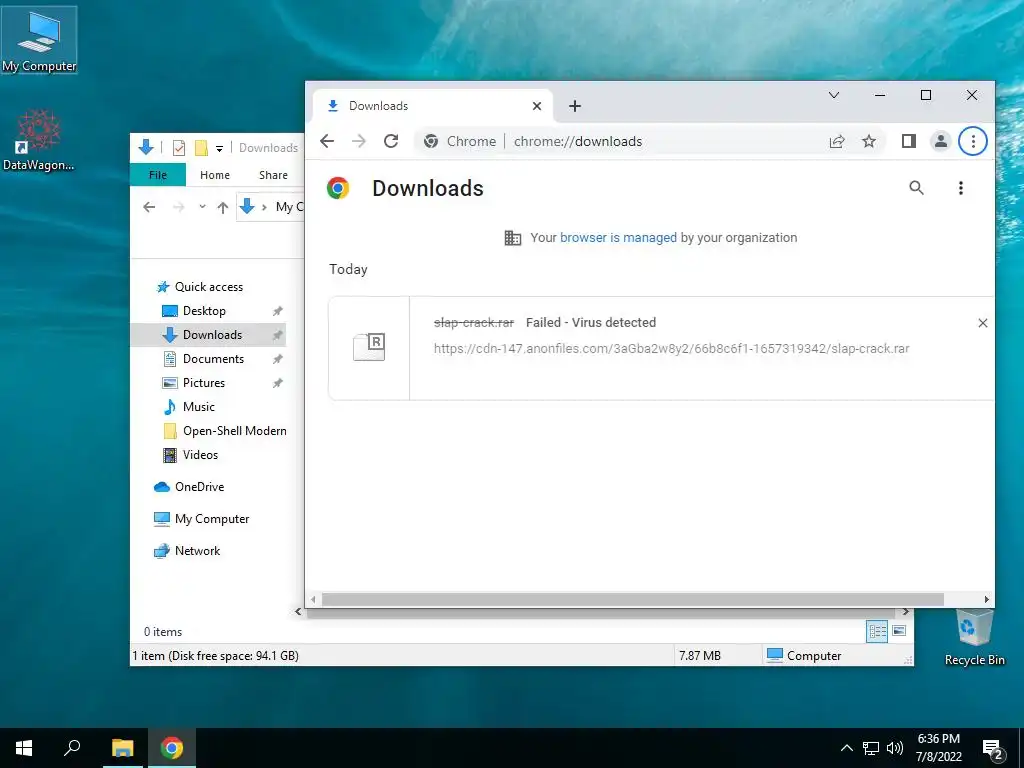Reload the chrome://downloads page
Viewport: 1024px width, 768px height.
point(391,141)
